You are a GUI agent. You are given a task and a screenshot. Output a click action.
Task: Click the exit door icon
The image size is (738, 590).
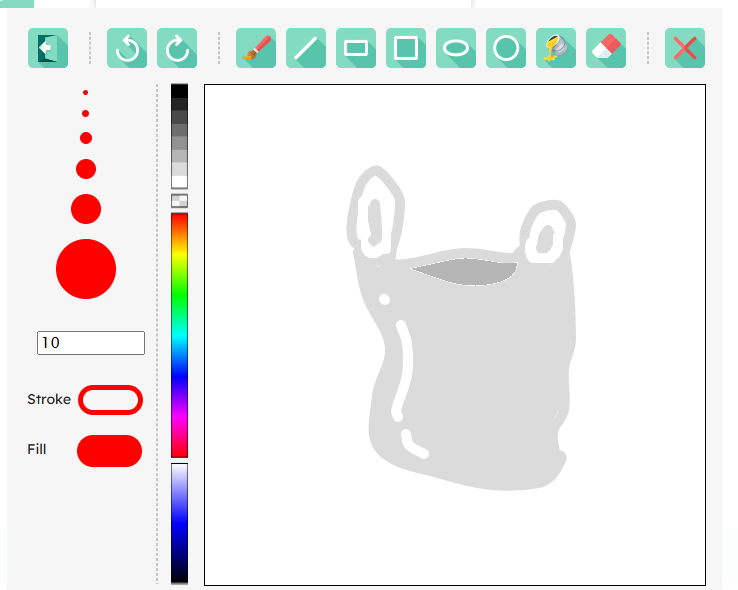point(48,48)
